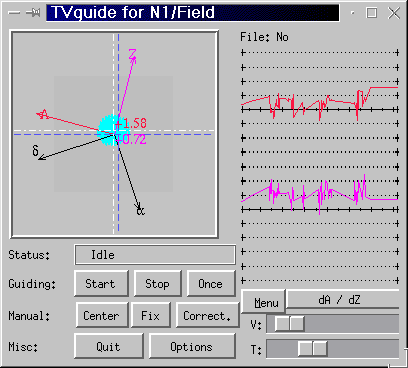Click the Guiding: label
Image resolution: width=408 pixels, height=368 pixels.
pyautogui.click(x=32, y=284)
